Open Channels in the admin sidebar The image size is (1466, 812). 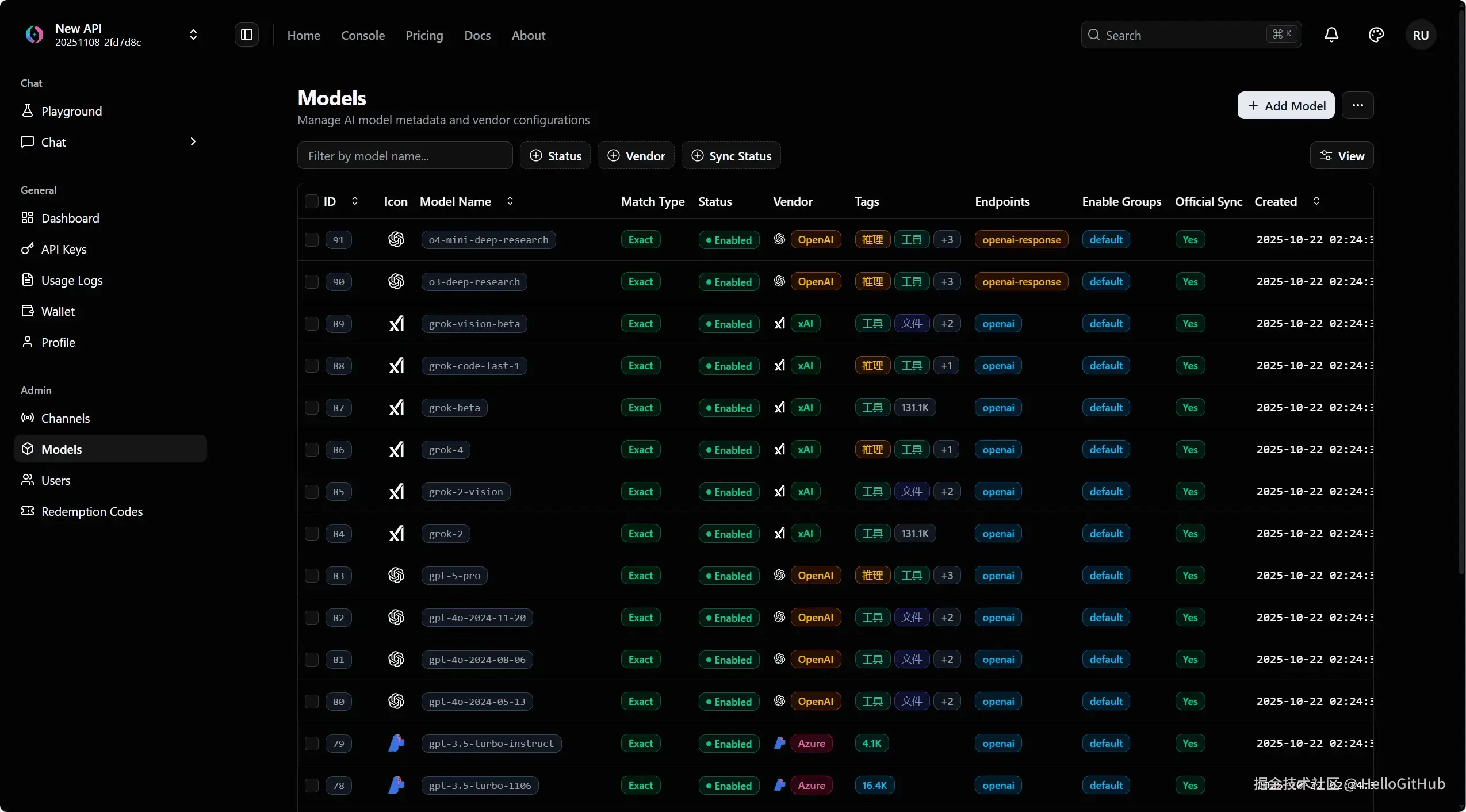(65, 418)
